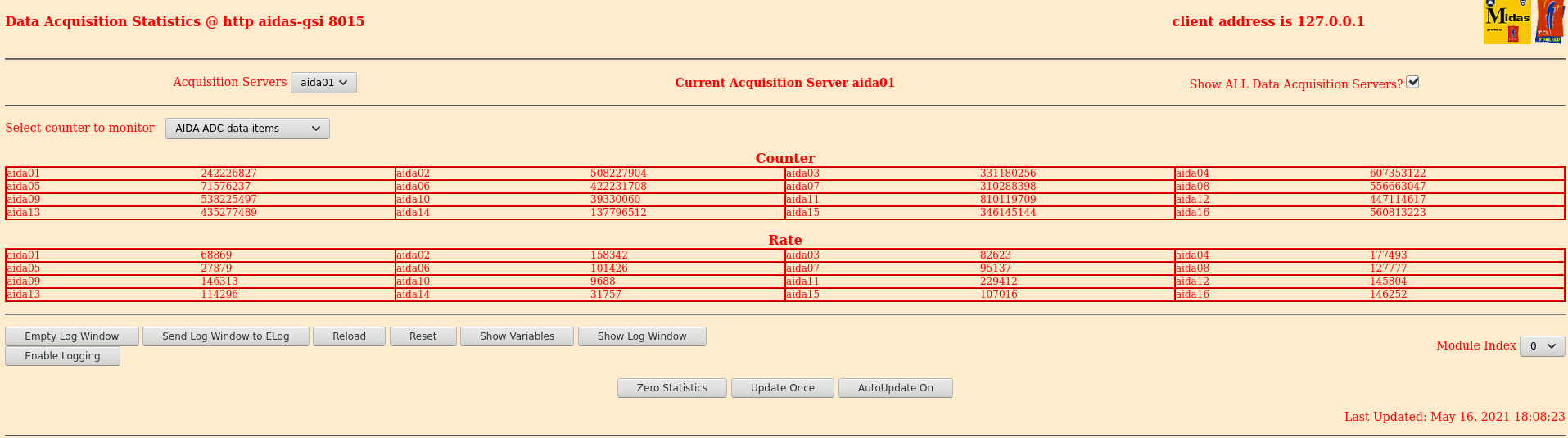The height and width of the screenshot is (438, 1568).
Task: Select rate value 114296 for aida13
Action: point(219,295)
